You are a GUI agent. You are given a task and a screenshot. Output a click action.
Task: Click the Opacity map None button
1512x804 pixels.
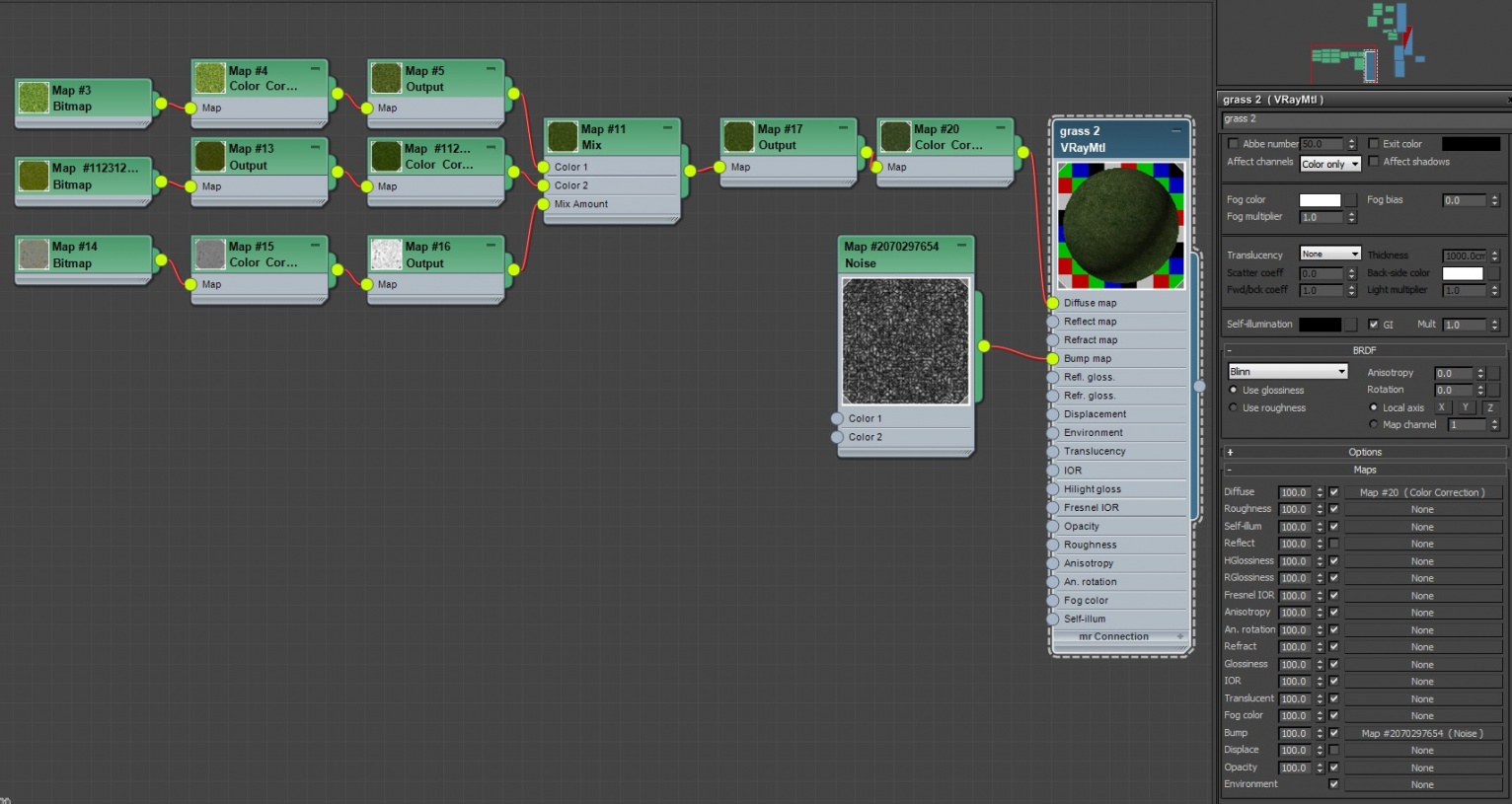[1422, 767]
